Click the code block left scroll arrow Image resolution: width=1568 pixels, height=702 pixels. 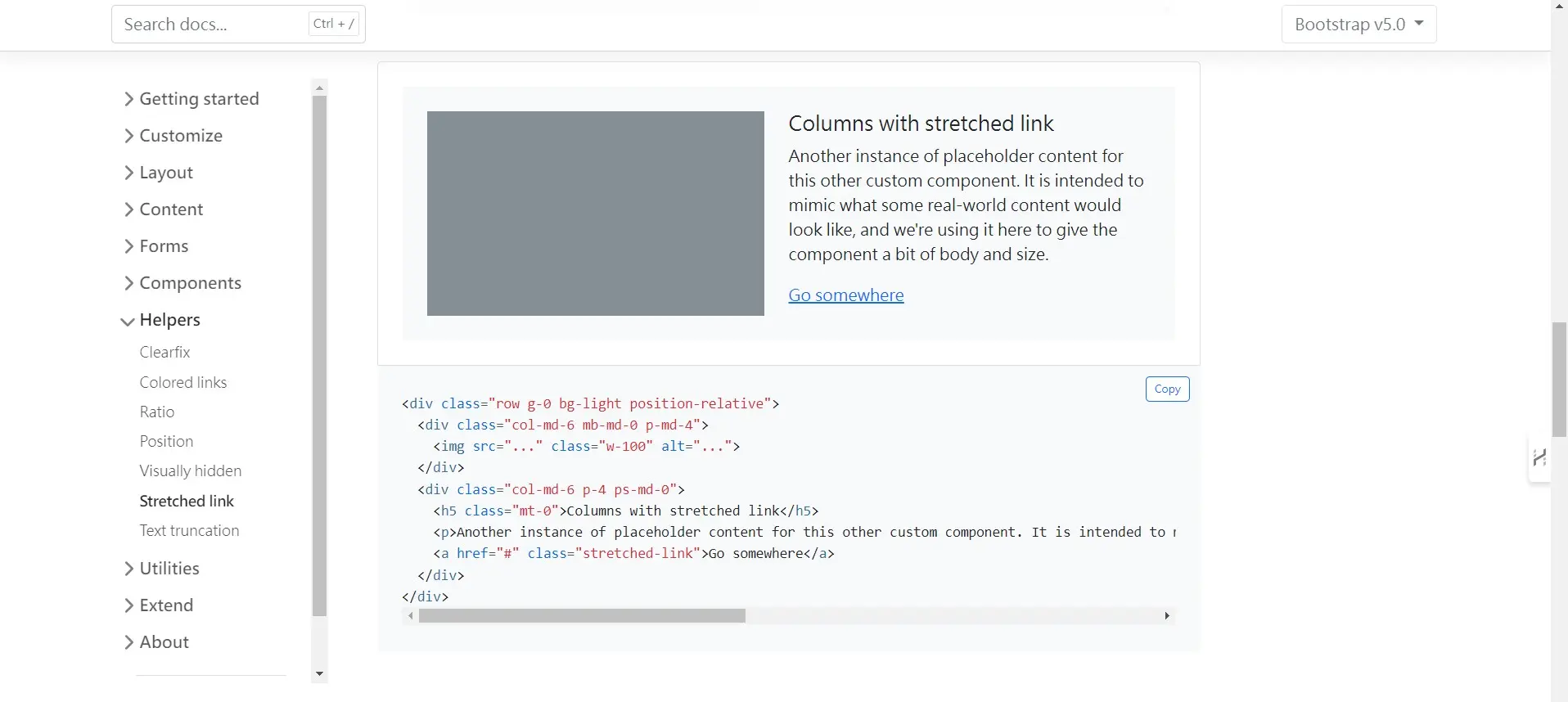410,616
